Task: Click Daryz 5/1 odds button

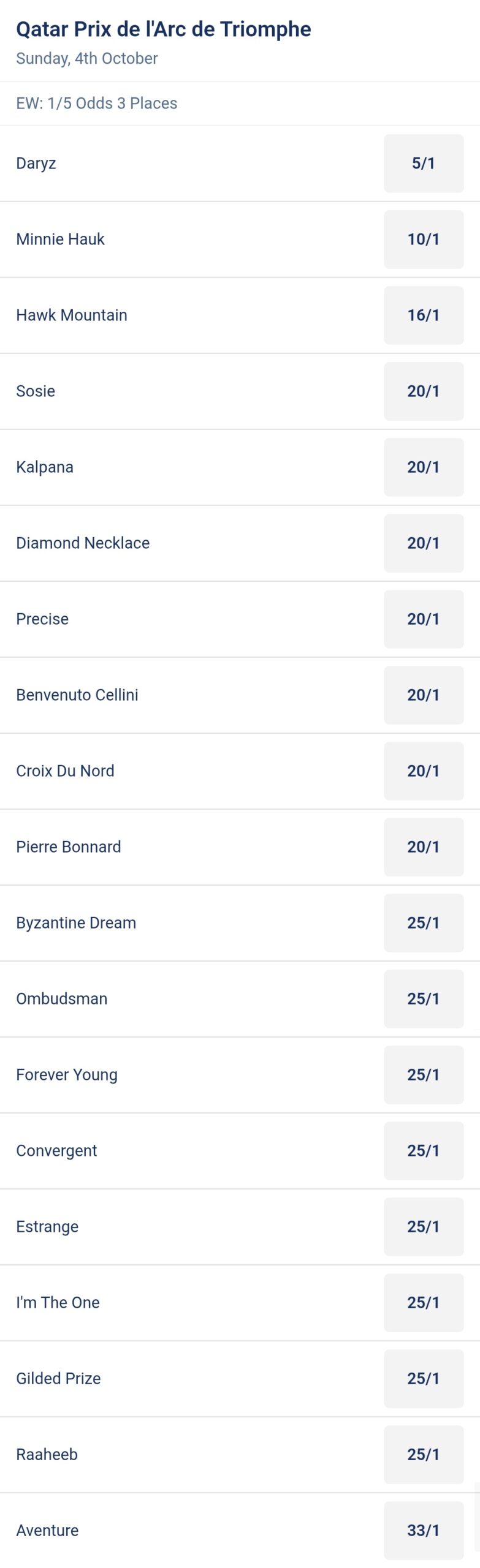Action: pyautogui.click(x=424, y=164)
